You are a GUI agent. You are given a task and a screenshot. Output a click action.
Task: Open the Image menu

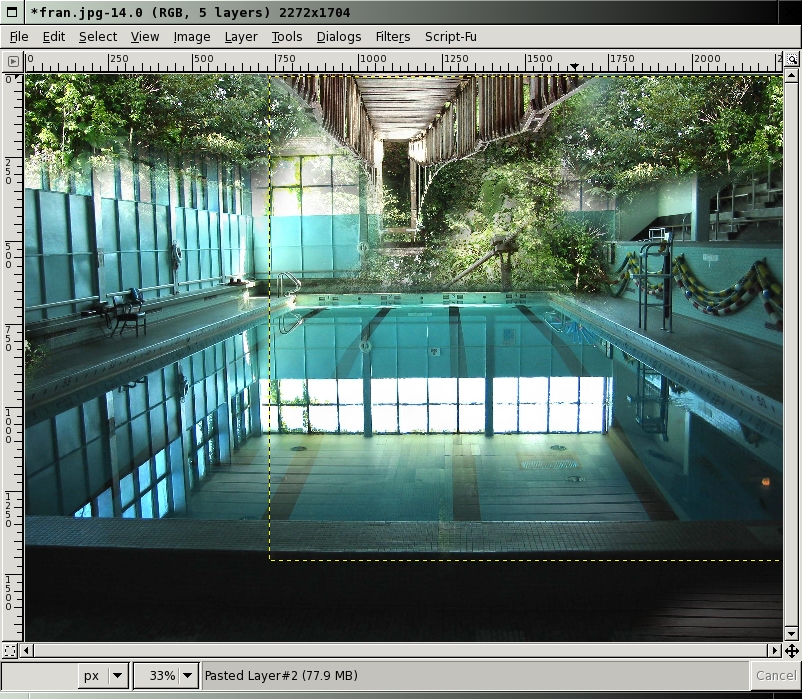[192, 37]
